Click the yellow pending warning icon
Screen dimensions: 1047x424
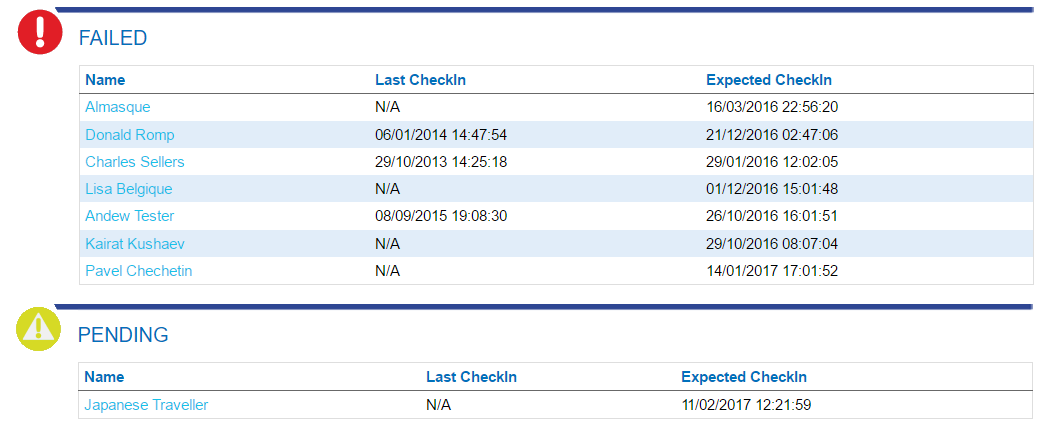(39, 329)
